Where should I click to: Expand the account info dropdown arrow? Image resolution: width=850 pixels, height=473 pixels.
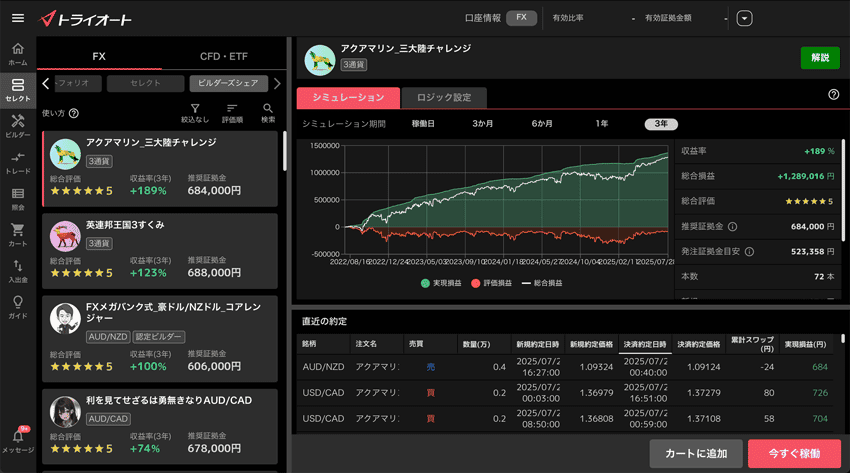pyautogui.click(x=744, y=18)
